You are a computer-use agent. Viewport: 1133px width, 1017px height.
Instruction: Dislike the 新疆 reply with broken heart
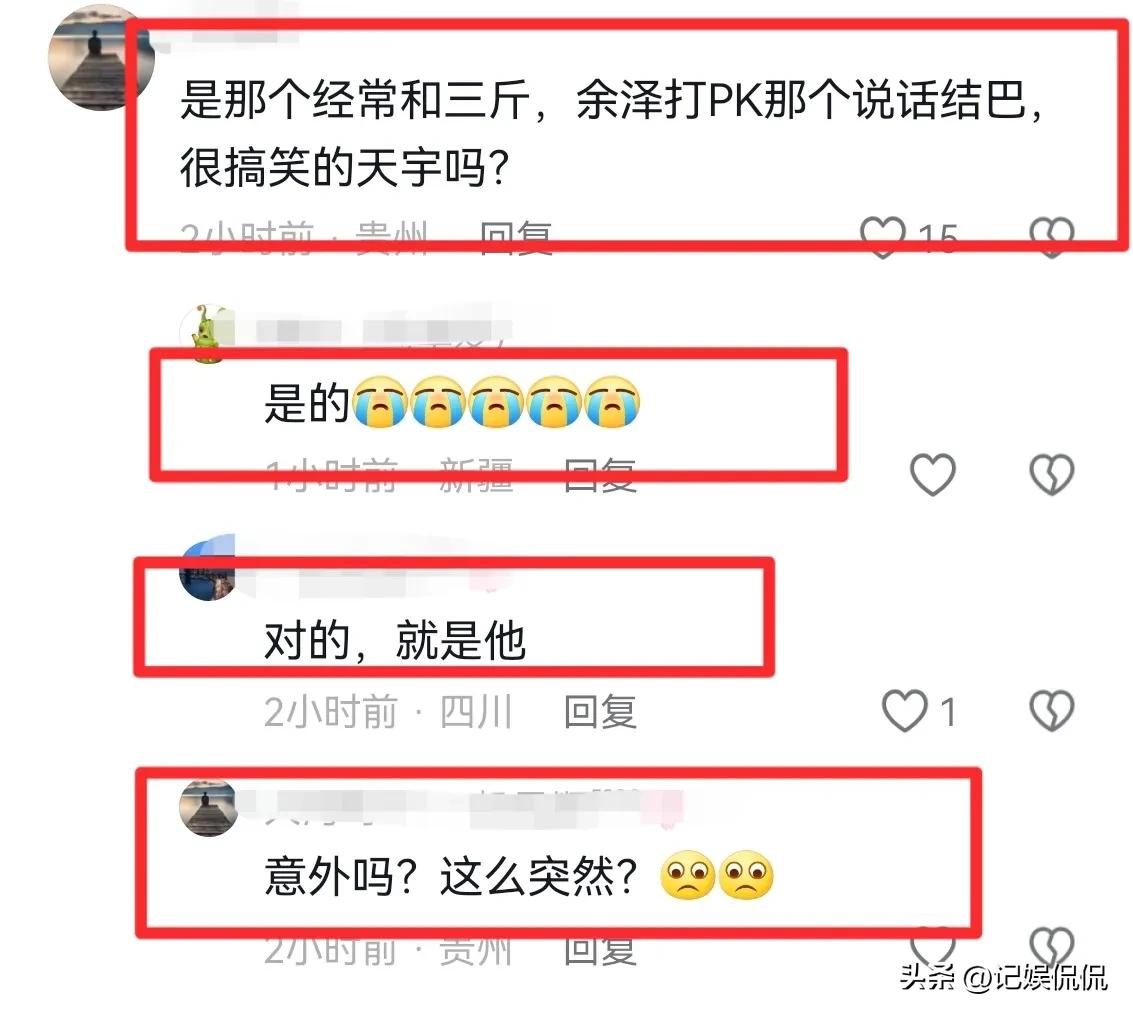(1051, 474)
